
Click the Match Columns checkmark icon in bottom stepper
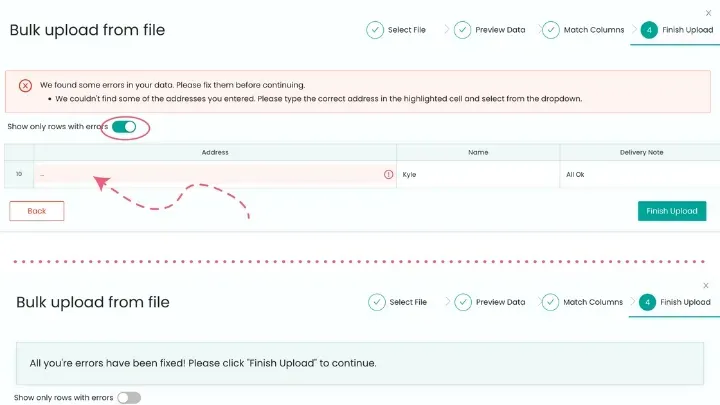[550, 302]
